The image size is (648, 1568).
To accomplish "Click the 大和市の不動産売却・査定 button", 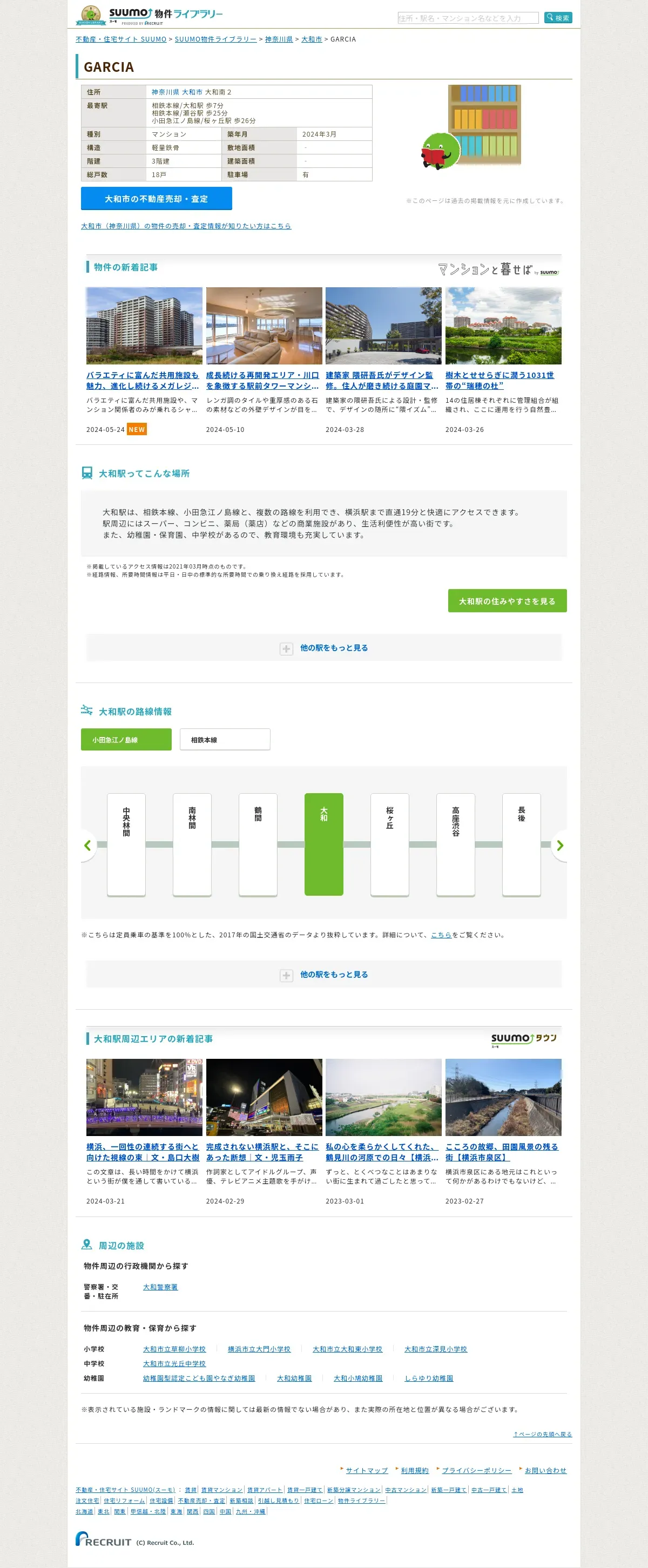I will pyautogui.click(x=157, y=199).
